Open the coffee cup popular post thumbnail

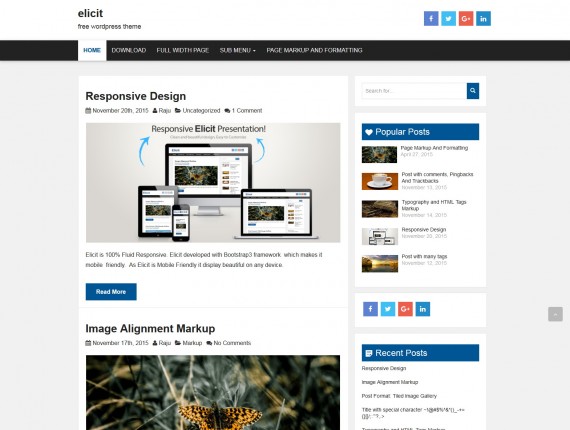point(380,181)
